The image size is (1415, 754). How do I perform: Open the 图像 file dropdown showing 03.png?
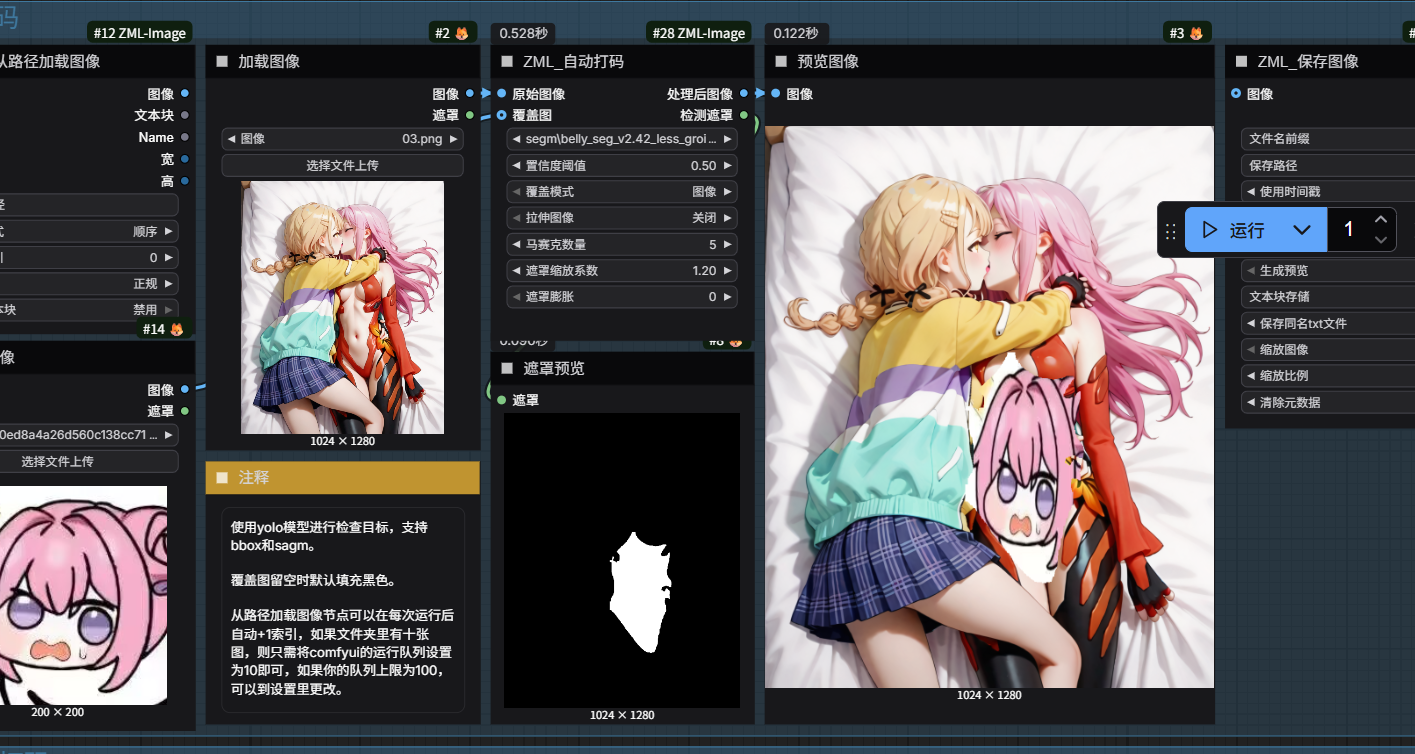(x=342, y=139)
